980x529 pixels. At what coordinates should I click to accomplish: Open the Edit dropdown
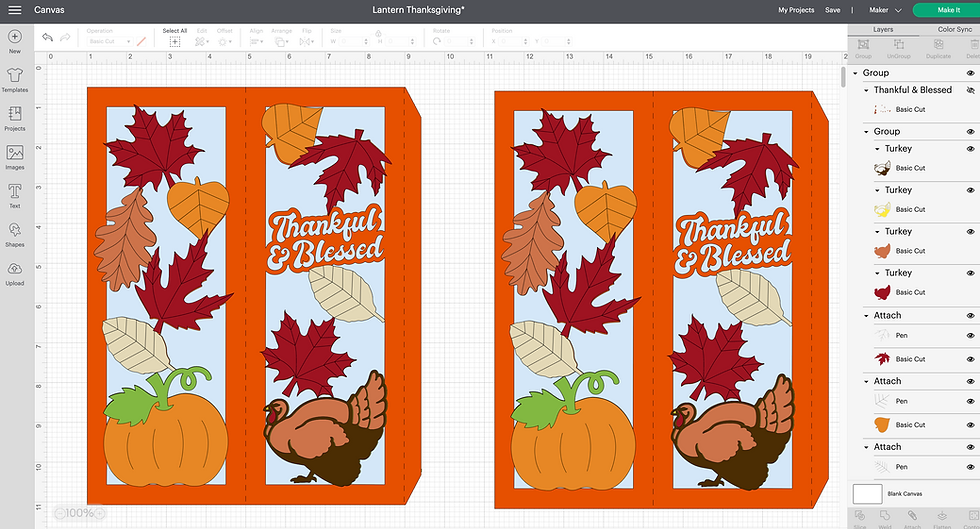[201, 41]
